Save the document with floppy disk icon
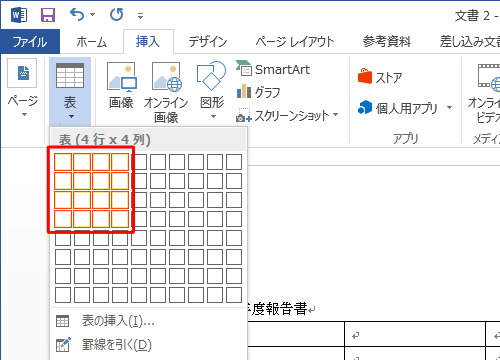The width and height of the screenshot is (500, 360). point(48,15)
